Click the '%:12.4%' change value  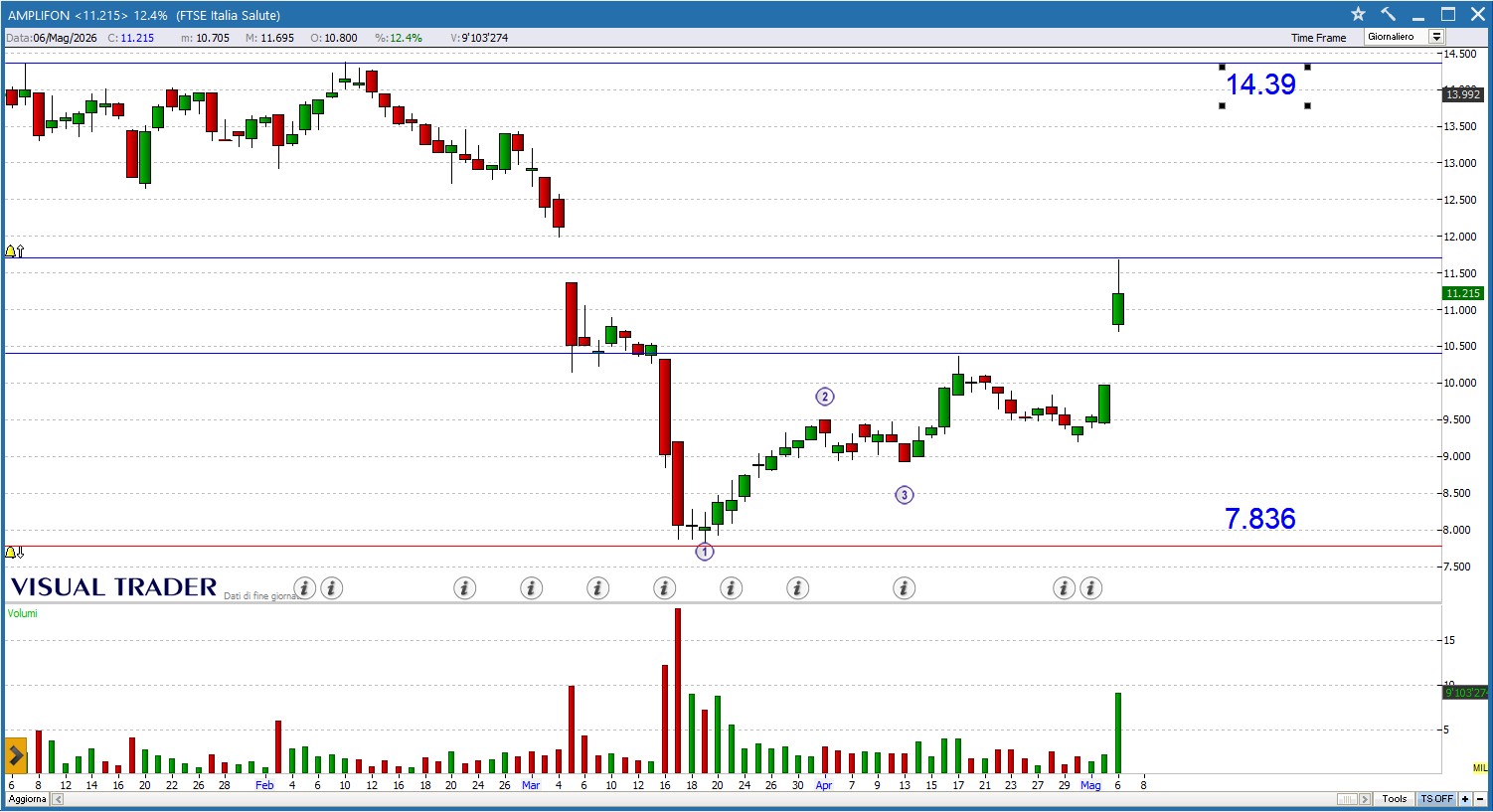(399, 38)
